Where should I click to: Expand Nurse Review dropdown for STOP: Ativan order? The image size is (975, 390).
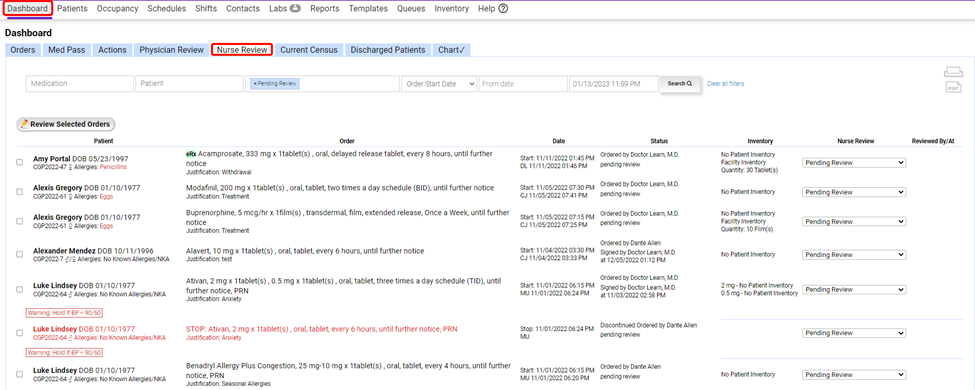[x=854, y=333]
